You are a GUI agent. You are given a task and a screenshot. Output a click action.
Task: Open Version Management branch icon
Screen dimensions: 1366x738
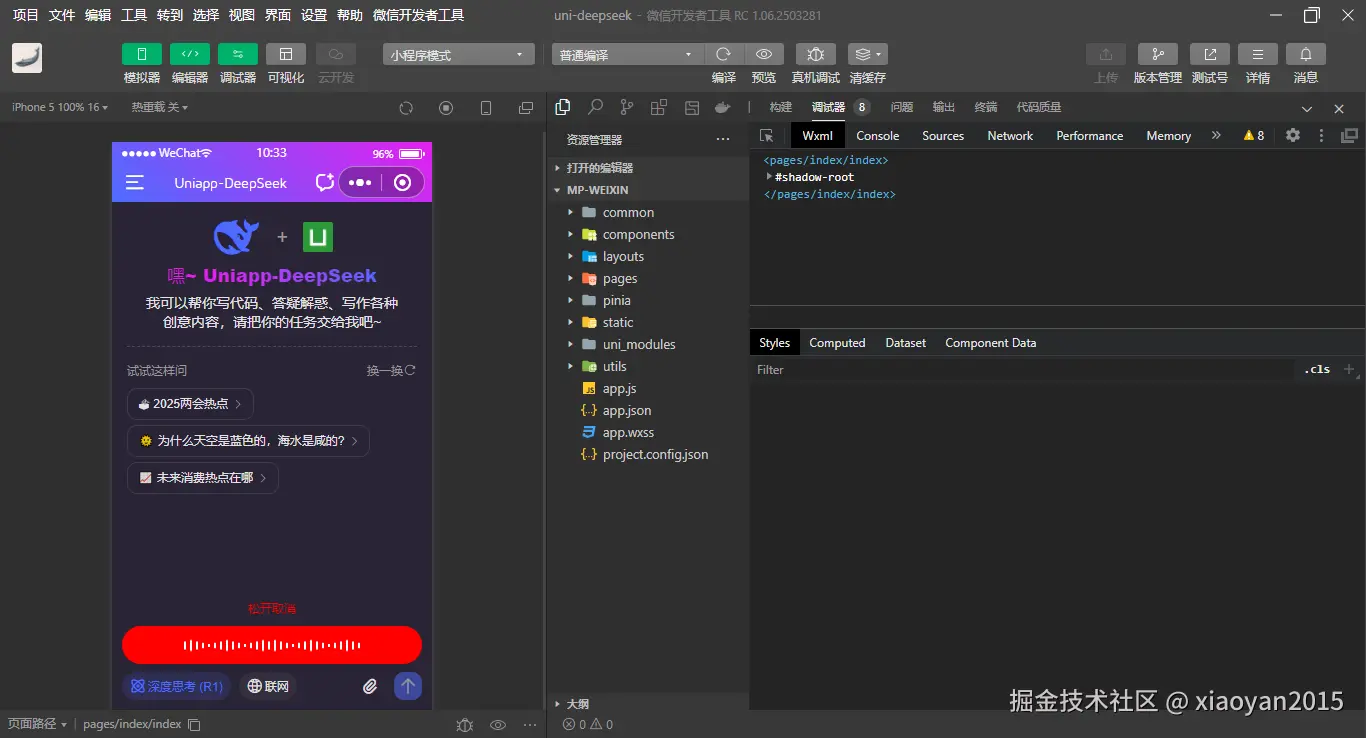point(1157,55)
